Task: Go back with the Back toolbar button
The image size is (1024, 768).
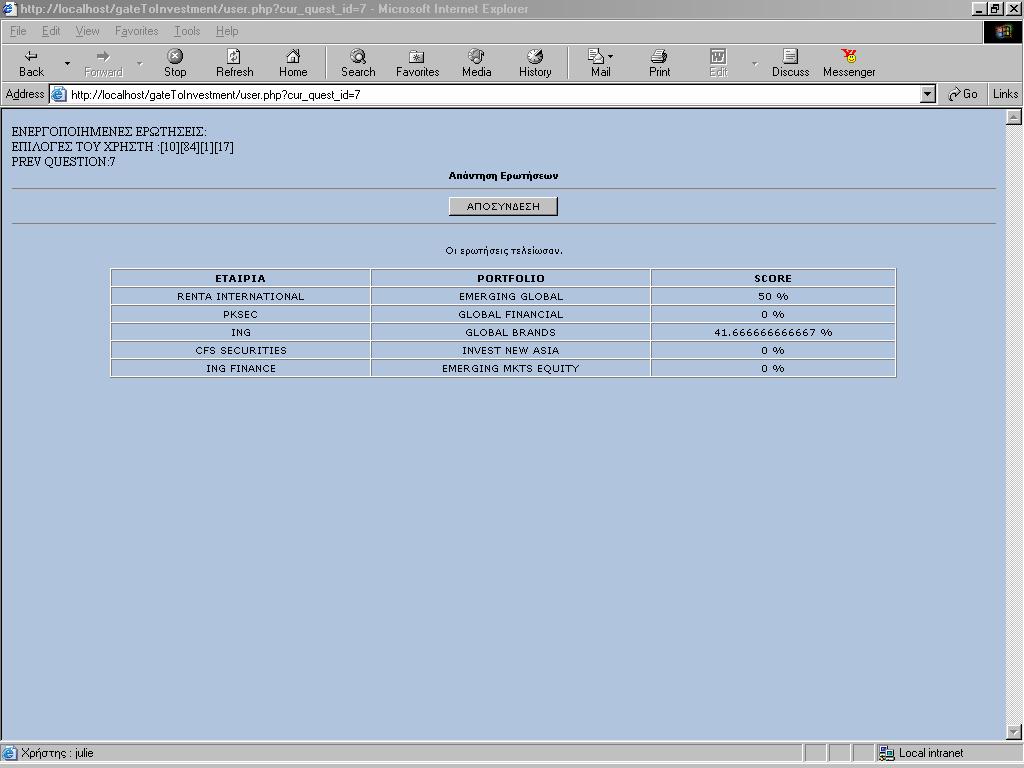Action: (x=31, y=63)
